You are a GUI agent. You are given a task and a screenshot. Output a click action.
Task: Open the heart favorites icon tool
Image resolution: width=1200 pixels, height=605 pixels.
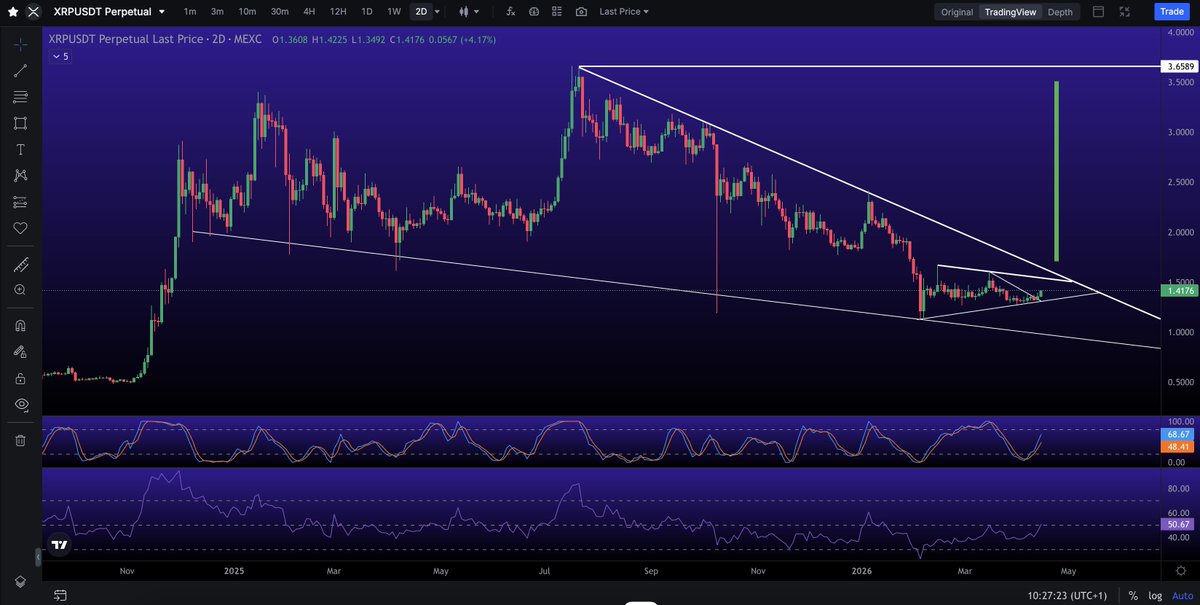[20, 228]
